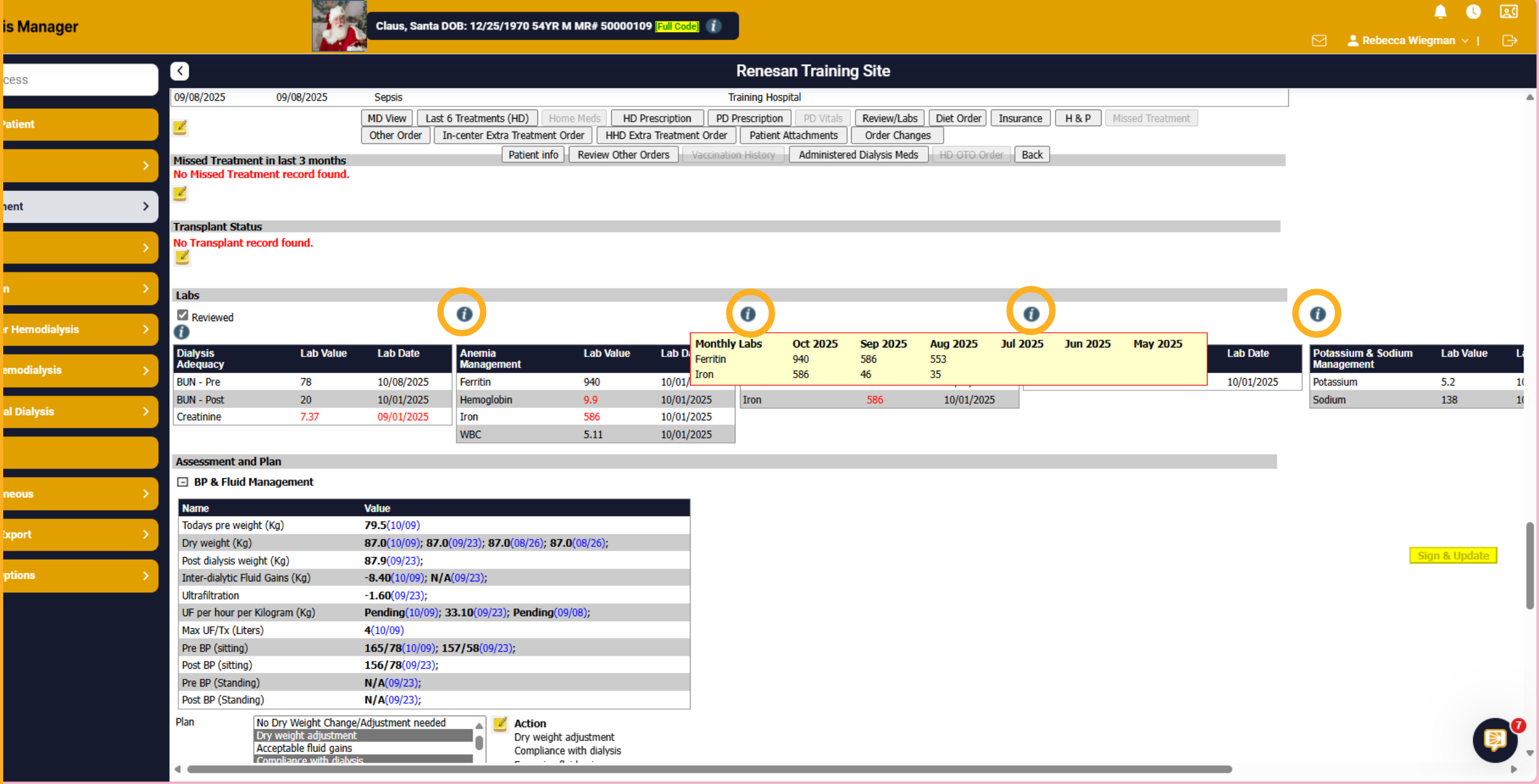Click the search access input field
1539x784 pixels.
point(80,80)
